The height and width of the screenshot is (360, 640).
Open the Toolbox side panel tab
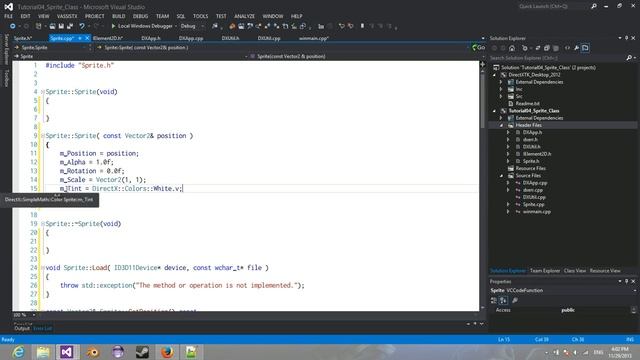tap(6, 78)
